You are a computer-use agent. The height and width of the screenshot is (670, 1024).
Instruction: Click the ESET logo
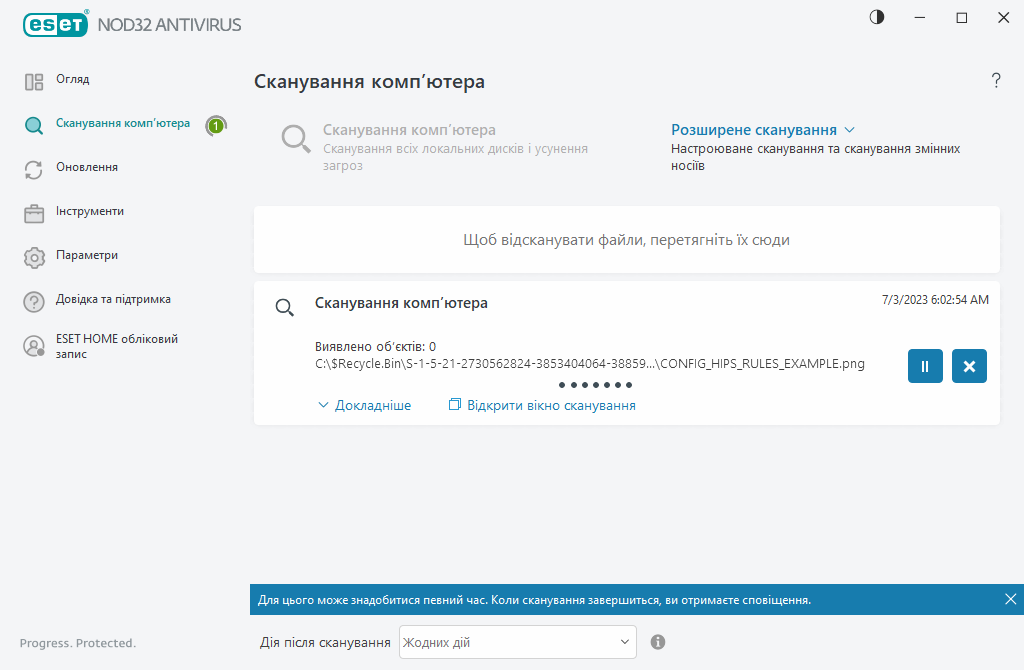(x=58, y=24)
